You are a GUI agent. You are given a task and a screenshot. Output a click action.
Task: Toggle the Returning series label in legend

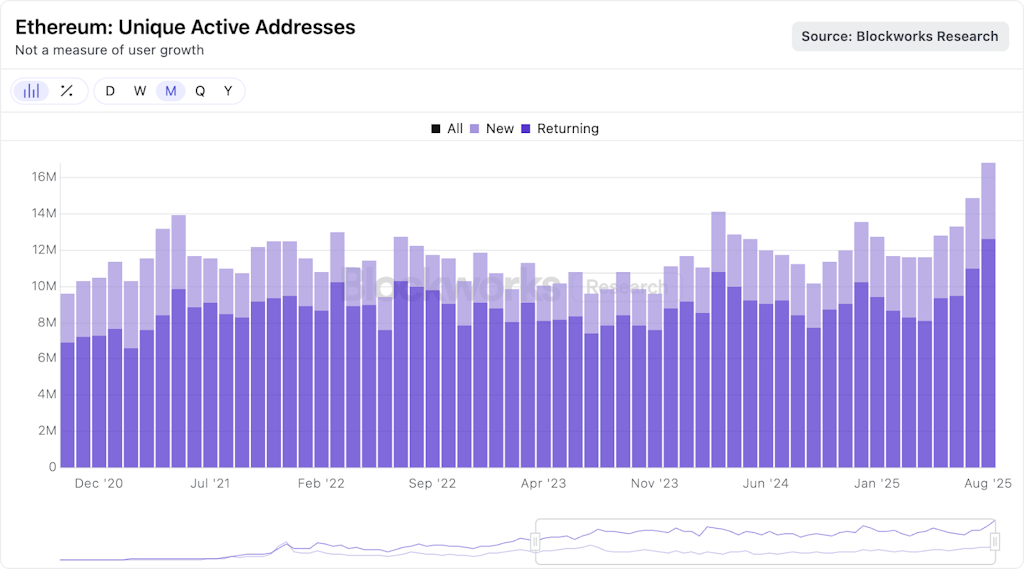568,129
